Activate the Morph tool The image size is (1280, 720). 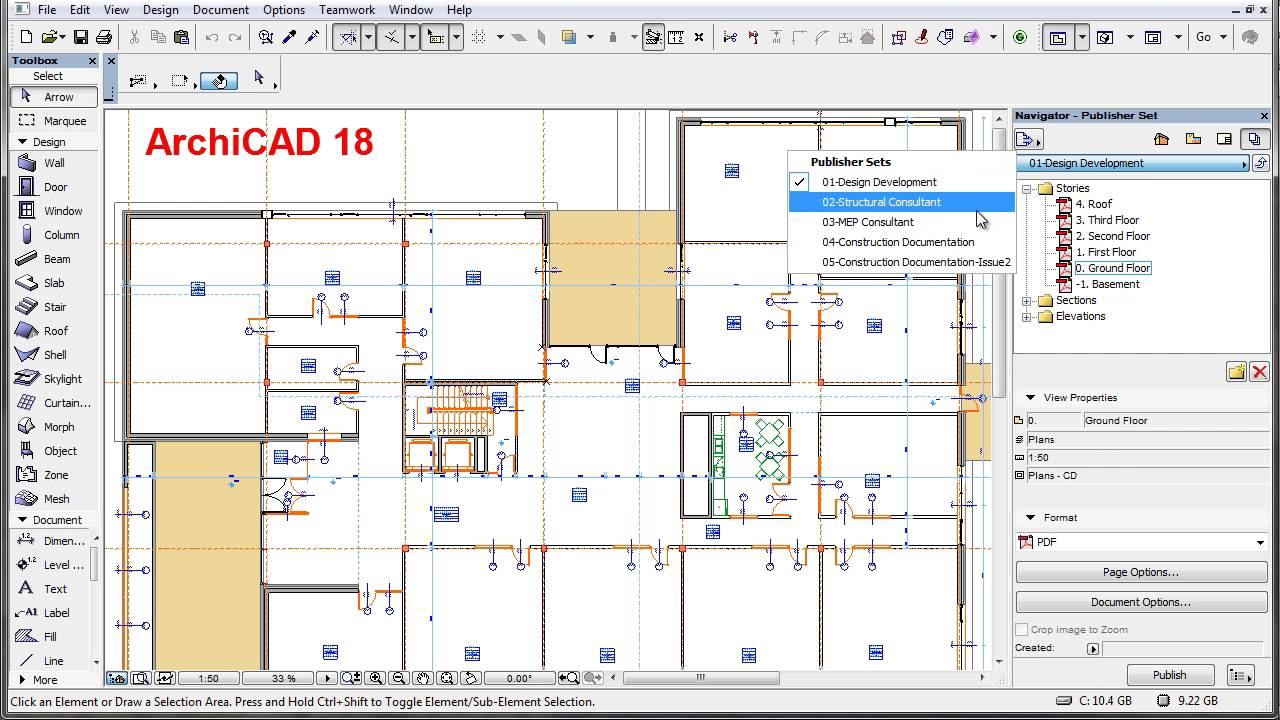click(55, 427)
